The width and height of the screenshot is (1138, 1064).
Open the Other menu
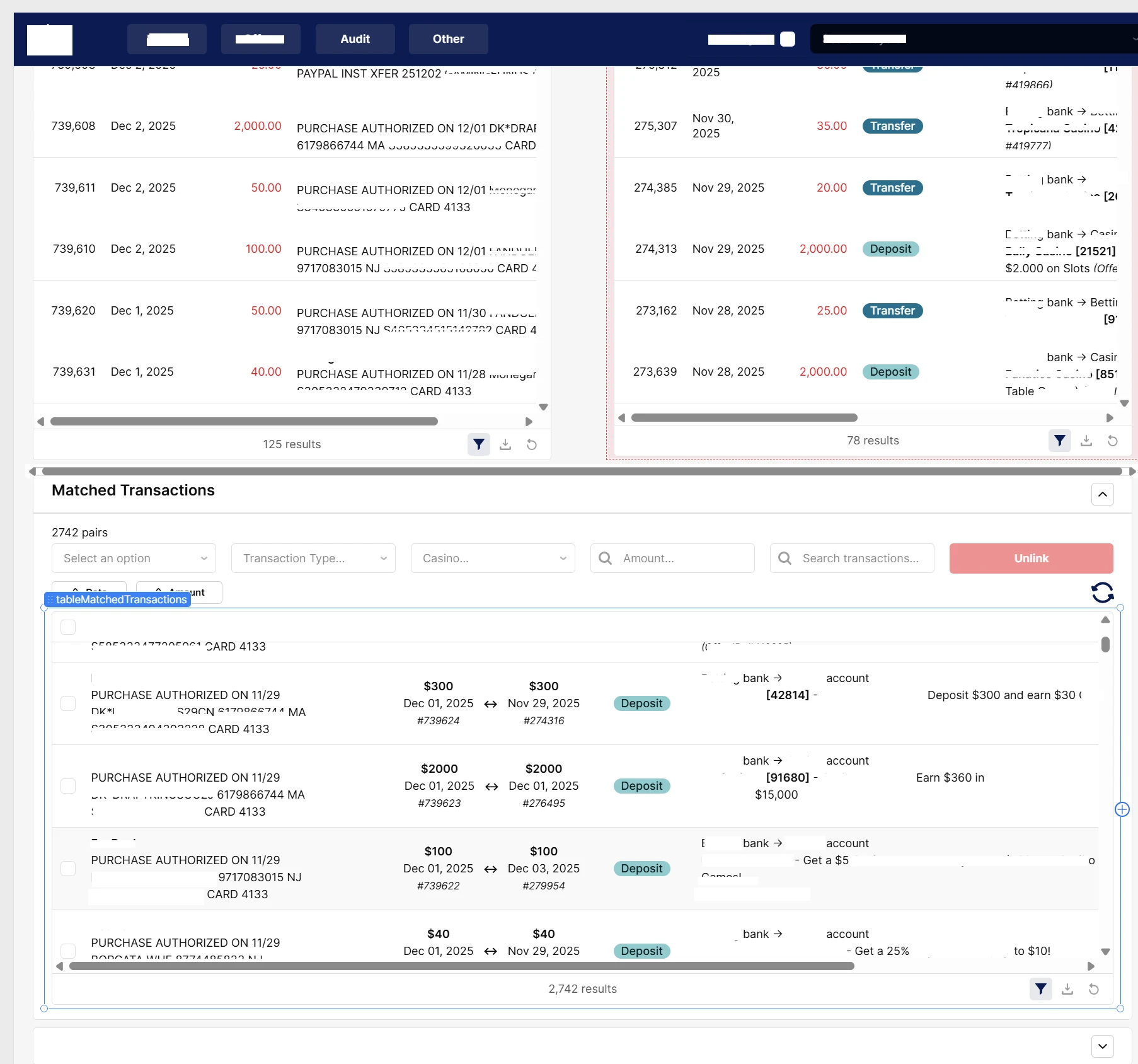click(449, 39)
